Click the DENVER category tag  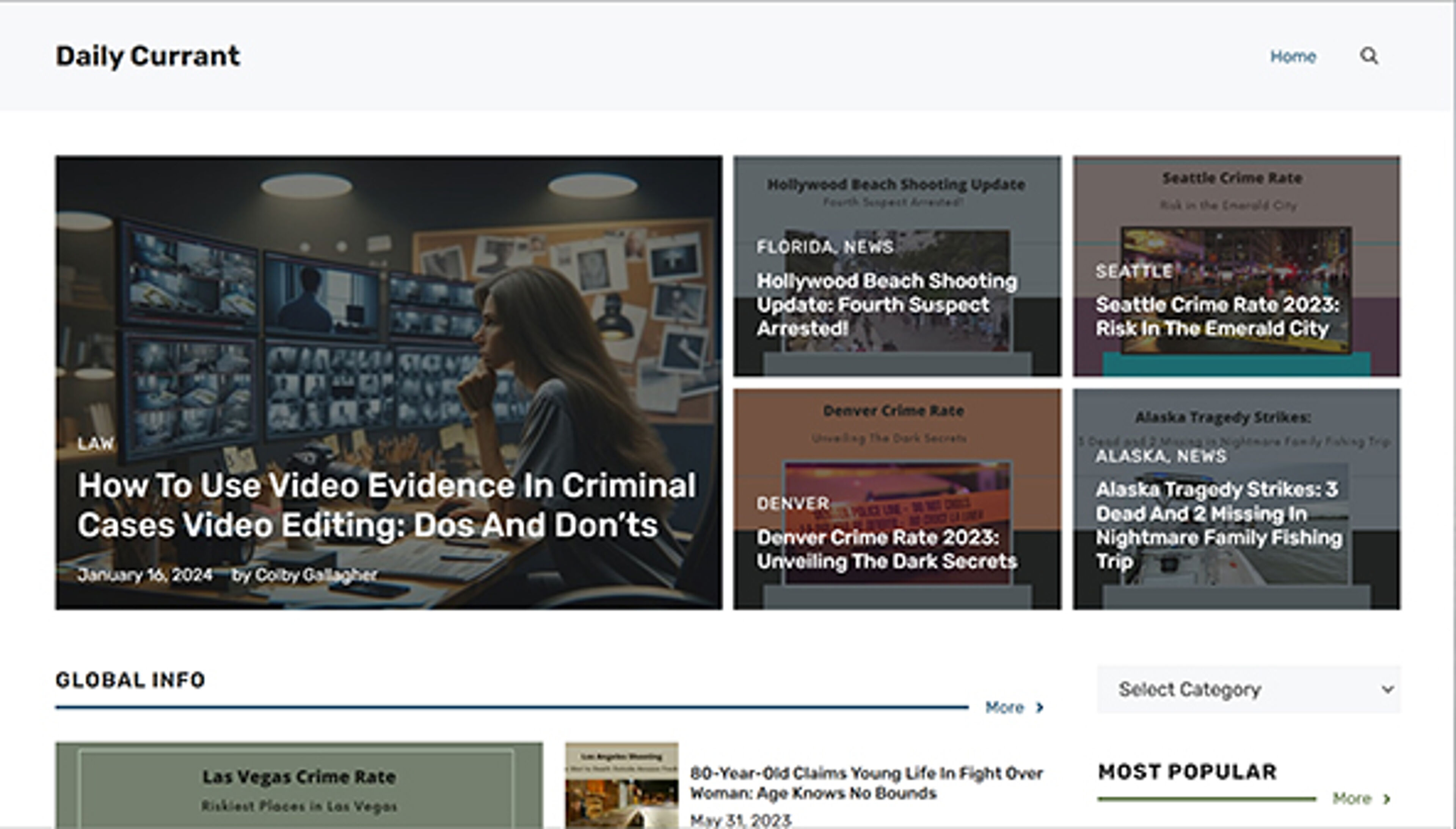[x=792, y=503]
